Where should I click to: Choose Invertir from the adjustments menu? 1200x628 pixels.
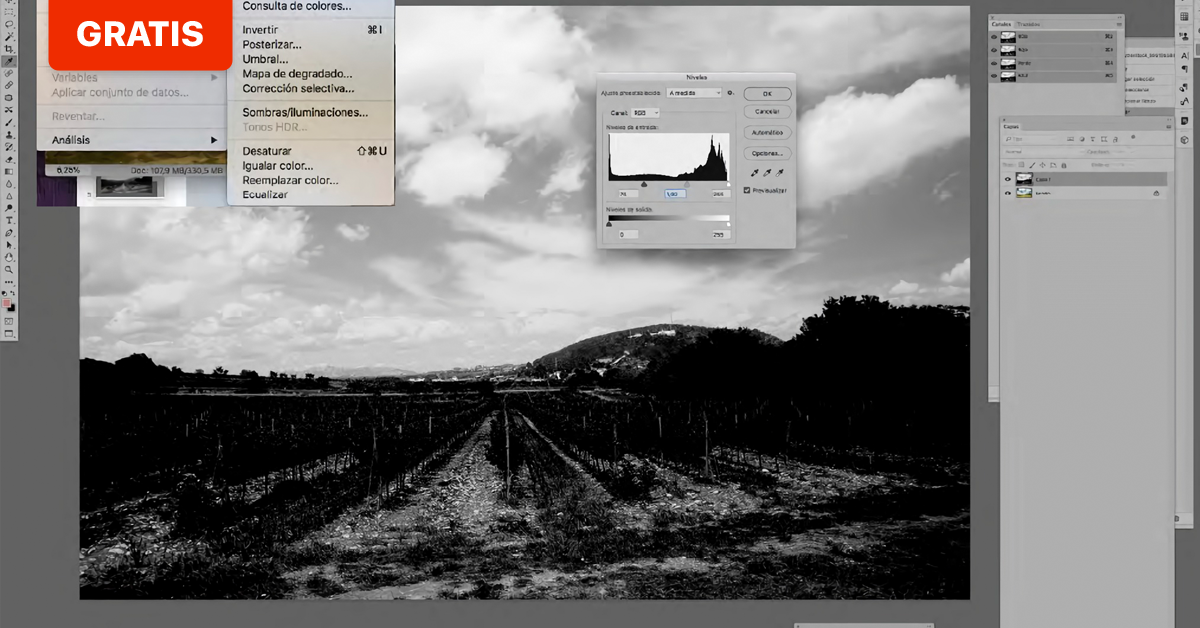coord(260,30)
